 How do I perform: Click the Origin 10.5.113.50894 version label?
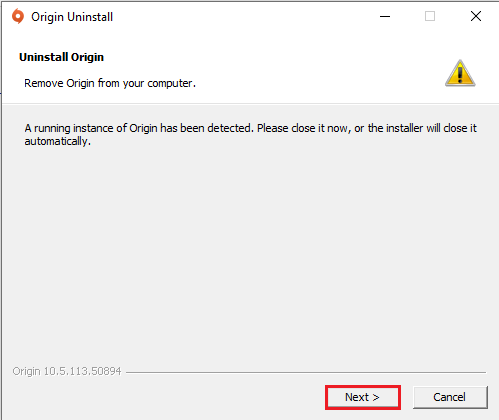pyautogui.click(x=67, y=371)
